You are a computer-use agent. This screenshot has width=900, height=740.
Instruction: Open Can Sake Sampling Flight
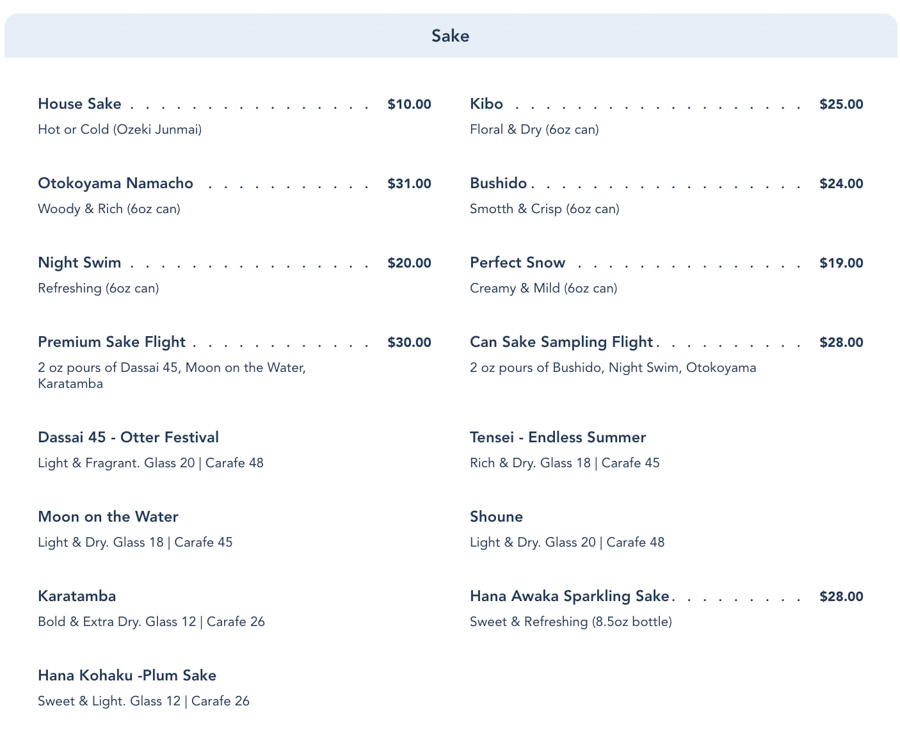[562, 342]
